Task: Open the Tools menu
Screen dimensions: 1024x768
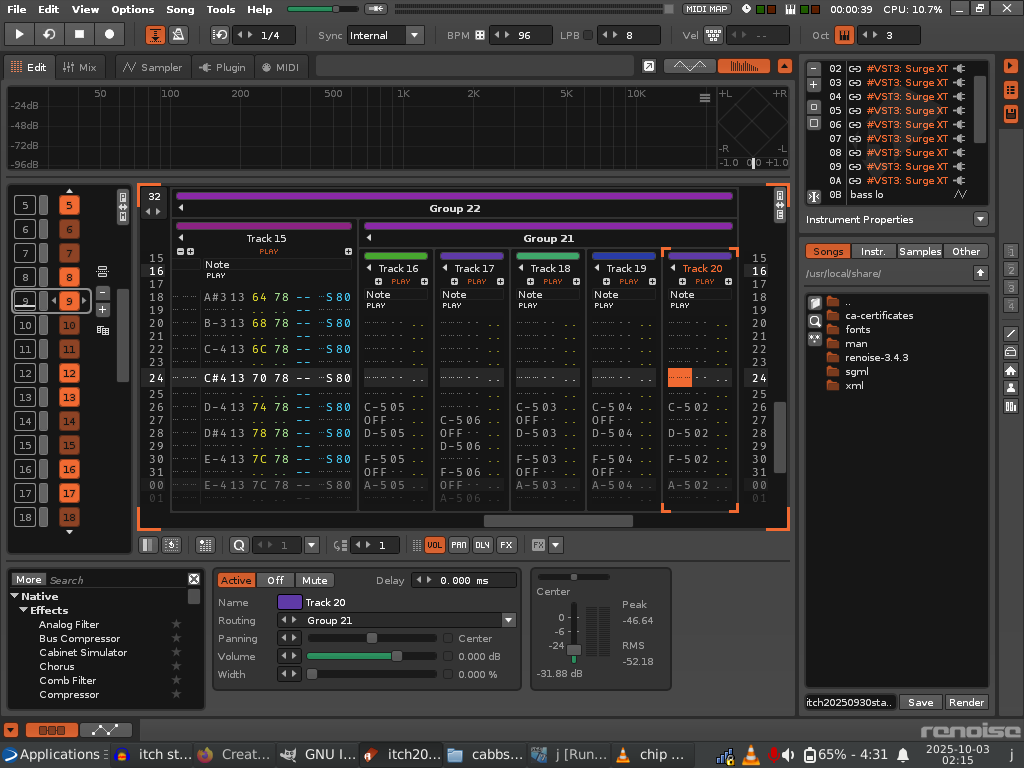Action: click(221, 9)
